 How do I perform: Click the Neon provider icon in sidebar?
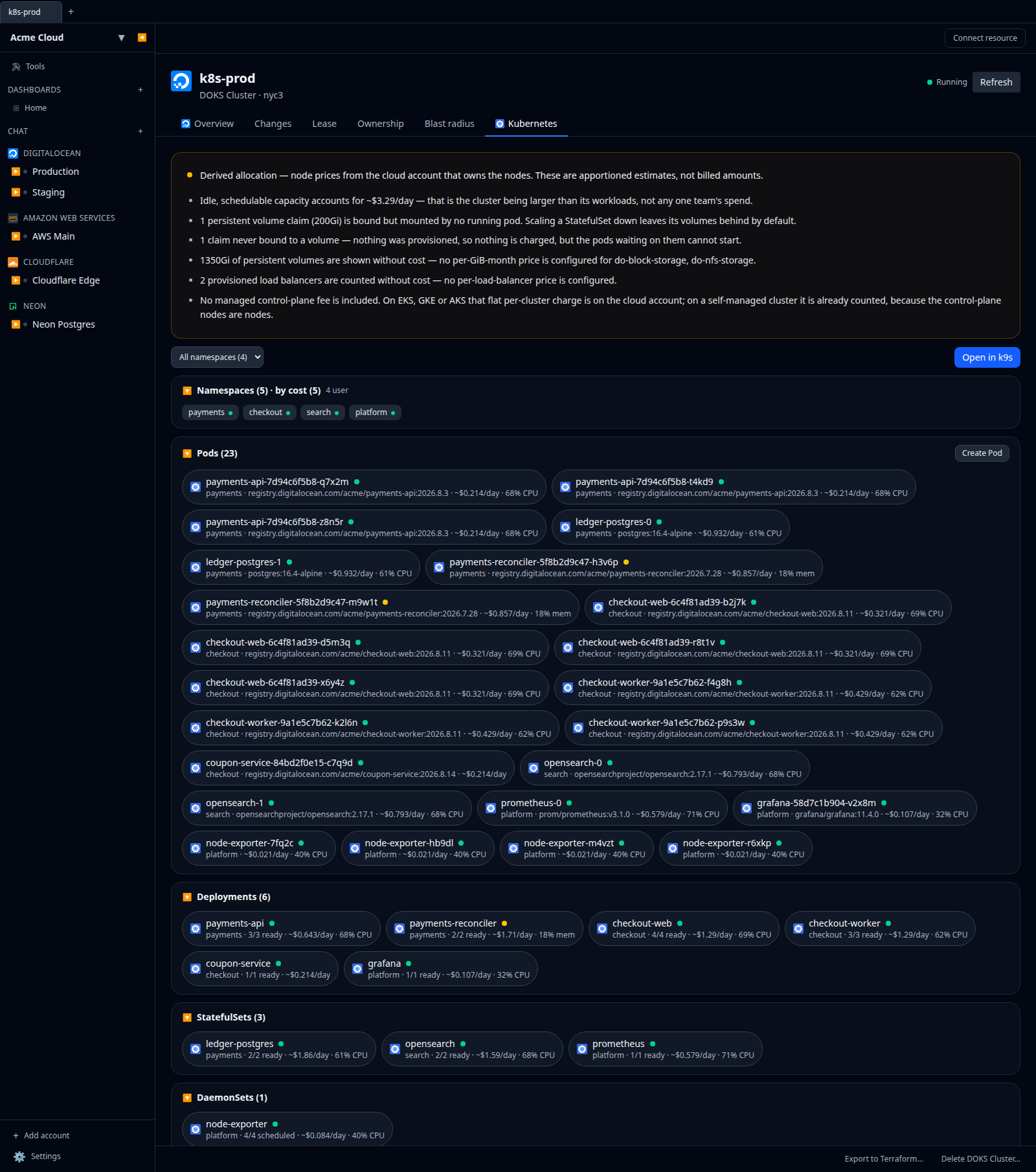pyautogui.click(x=13, y=306)
